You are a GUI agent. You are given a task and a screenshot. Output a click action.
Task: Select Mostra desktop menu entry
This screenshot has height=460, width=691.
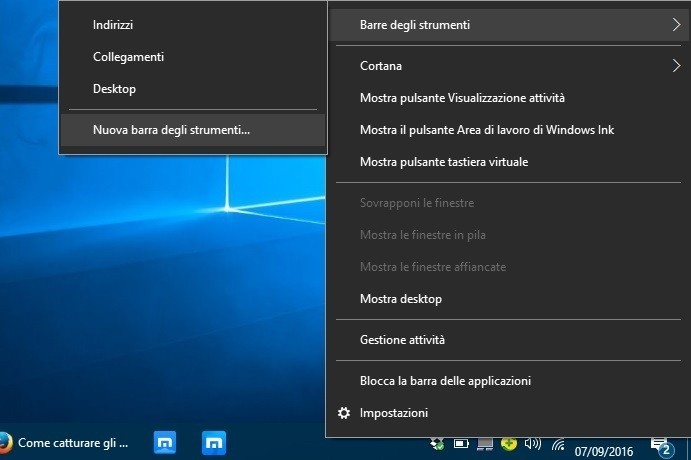click(x=400, y=299)
